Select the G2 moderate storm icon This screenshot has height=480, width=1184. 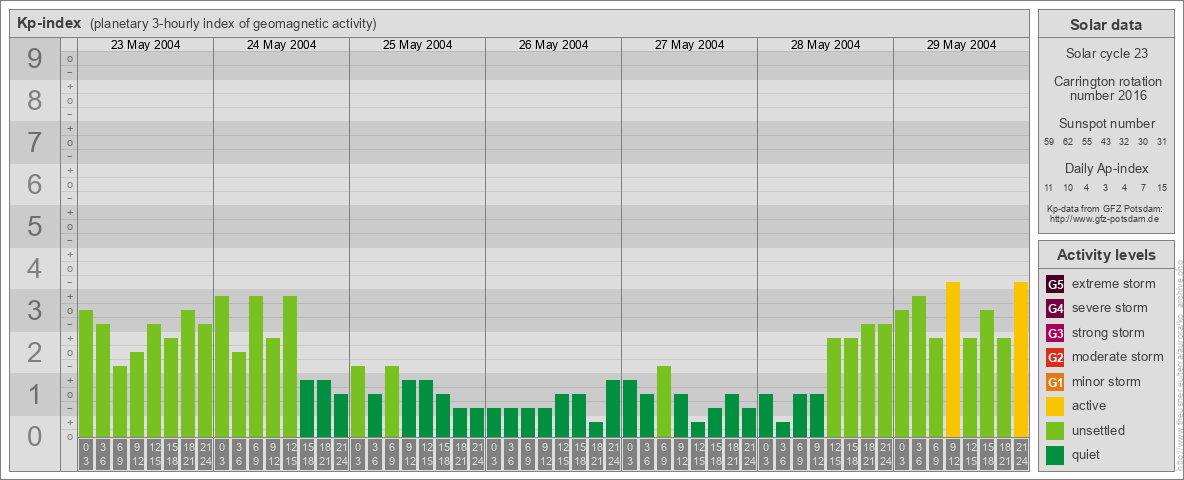pos(1055,357)
